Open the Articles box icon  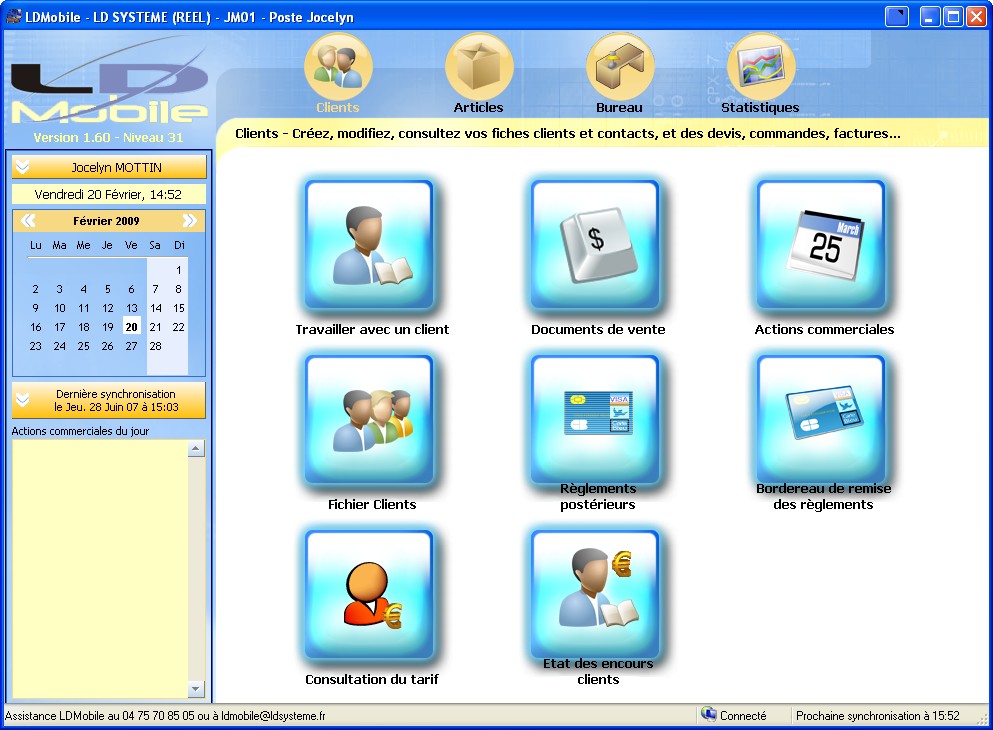coord(479,66)
